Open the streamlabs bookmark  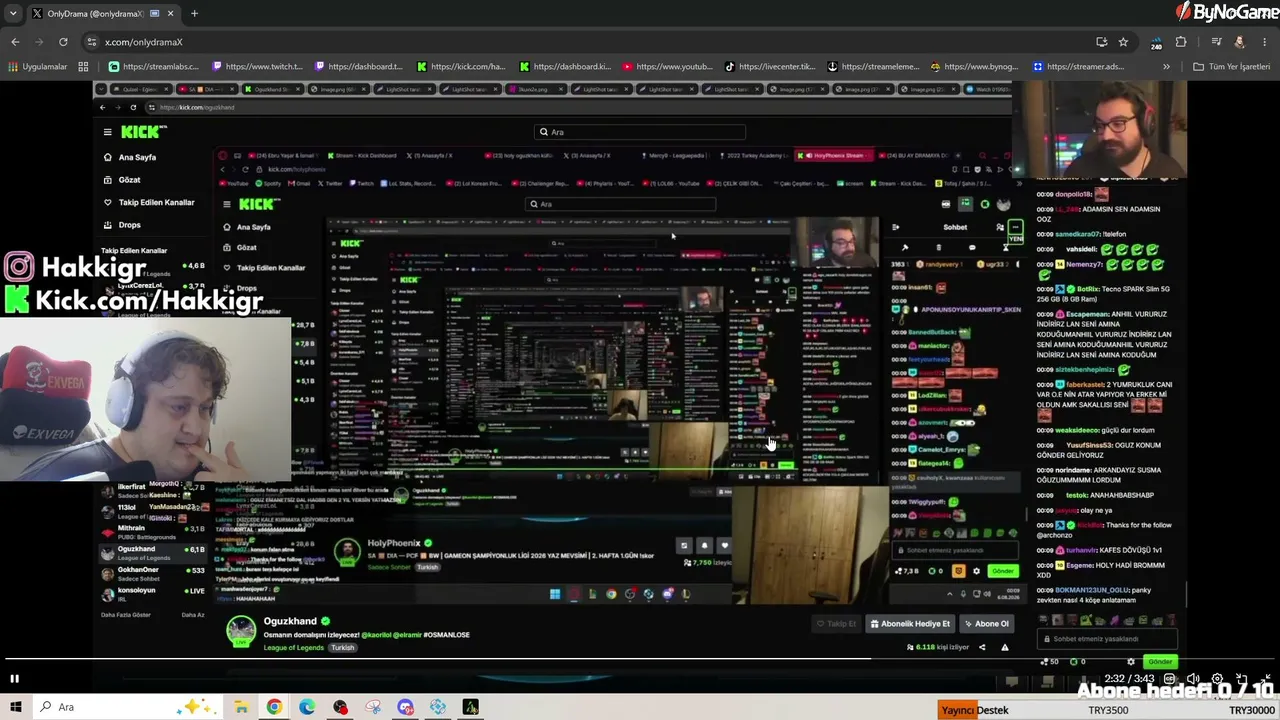click(154, 67)
